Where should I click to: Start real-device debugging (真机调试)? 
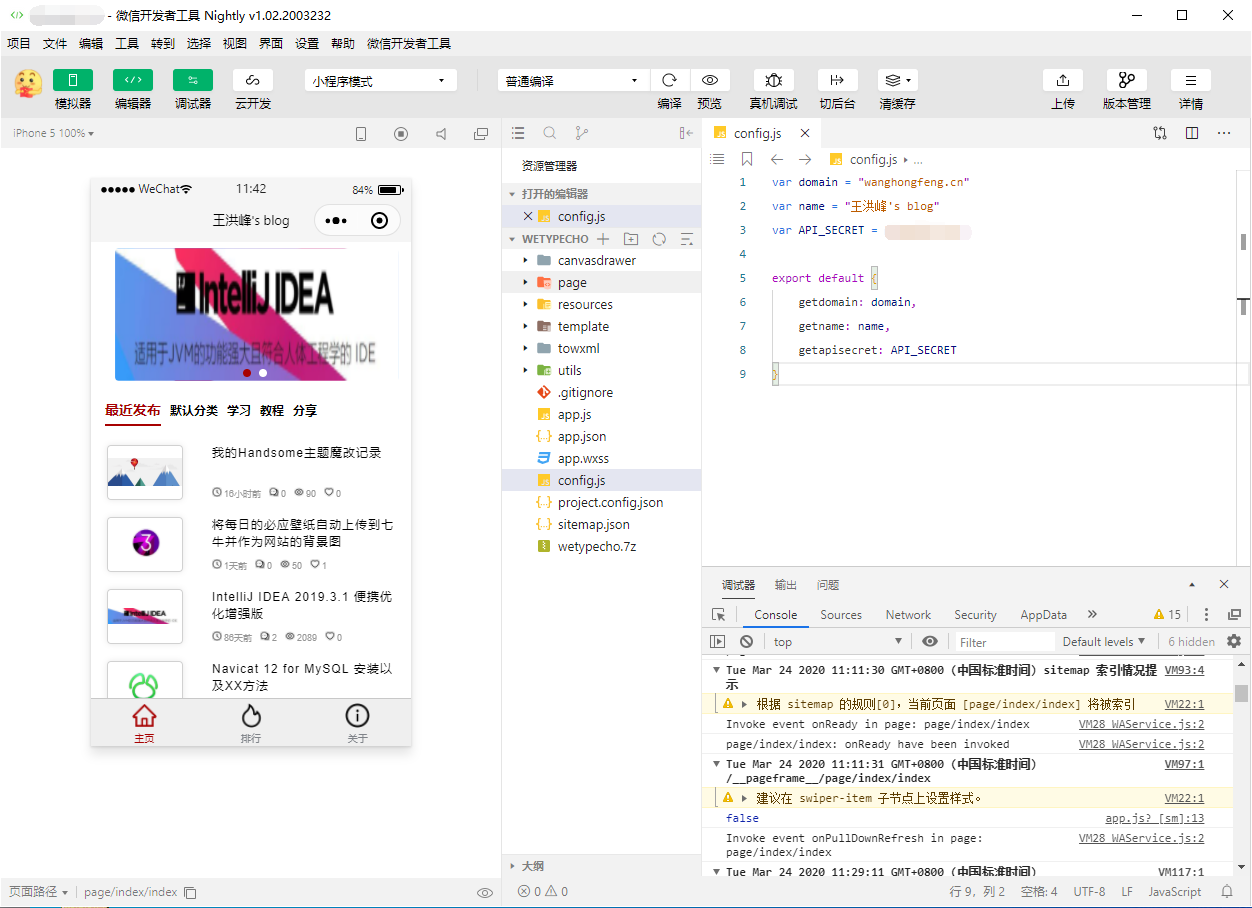tap(773, 81)
